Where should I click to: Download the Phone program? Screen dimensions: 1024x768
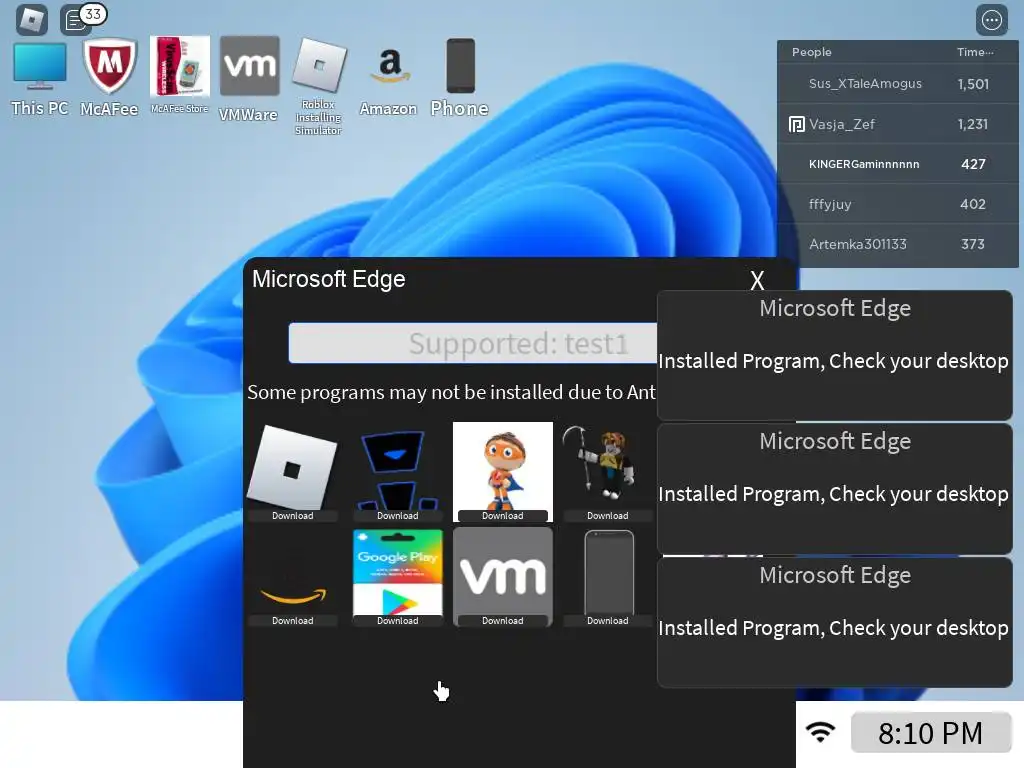[x=607, y=621]
